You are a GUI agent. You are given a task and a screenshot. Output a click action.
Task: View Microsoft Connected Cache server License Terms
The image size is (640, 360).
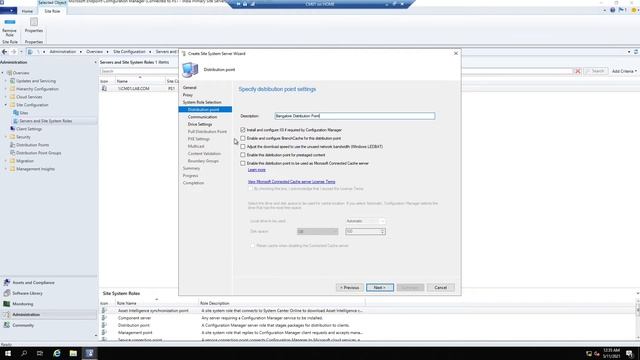click(291, 182)
